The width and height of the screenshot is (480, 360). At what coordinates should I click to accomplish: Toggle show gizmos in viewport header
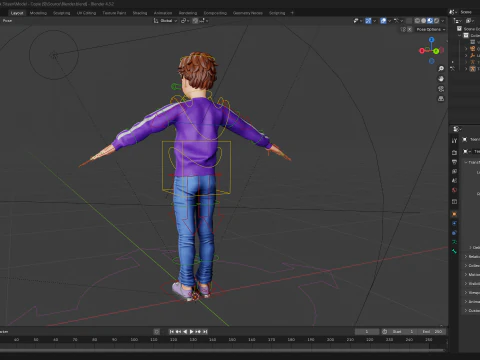click(368, 21)
